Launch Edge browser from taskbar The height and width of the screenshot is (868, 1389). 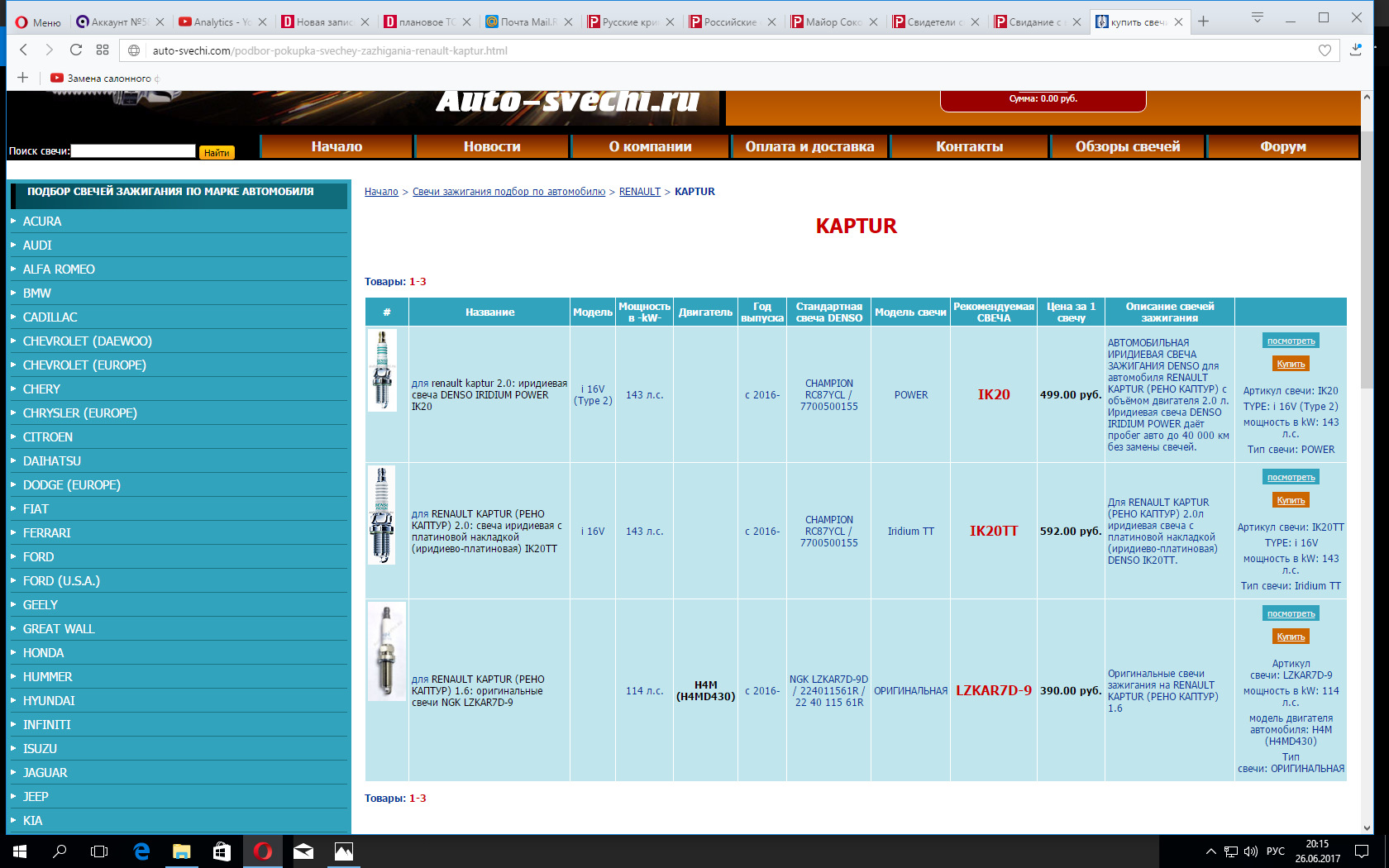pyautogui.click(x=141, y=851)
